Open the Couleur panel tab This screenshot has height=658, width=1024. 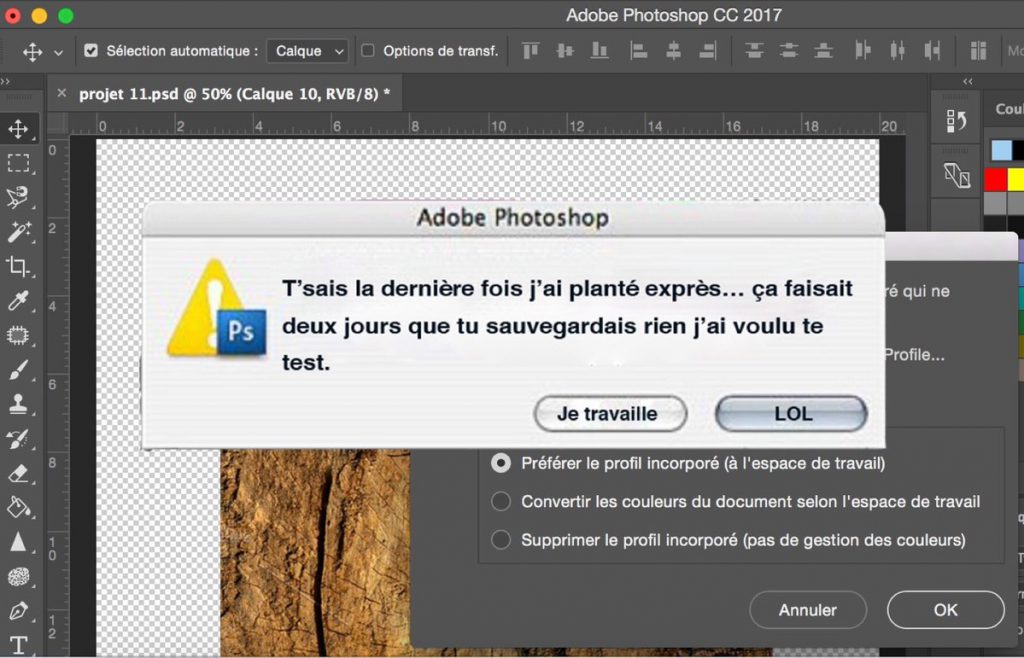click(1009, 109)
